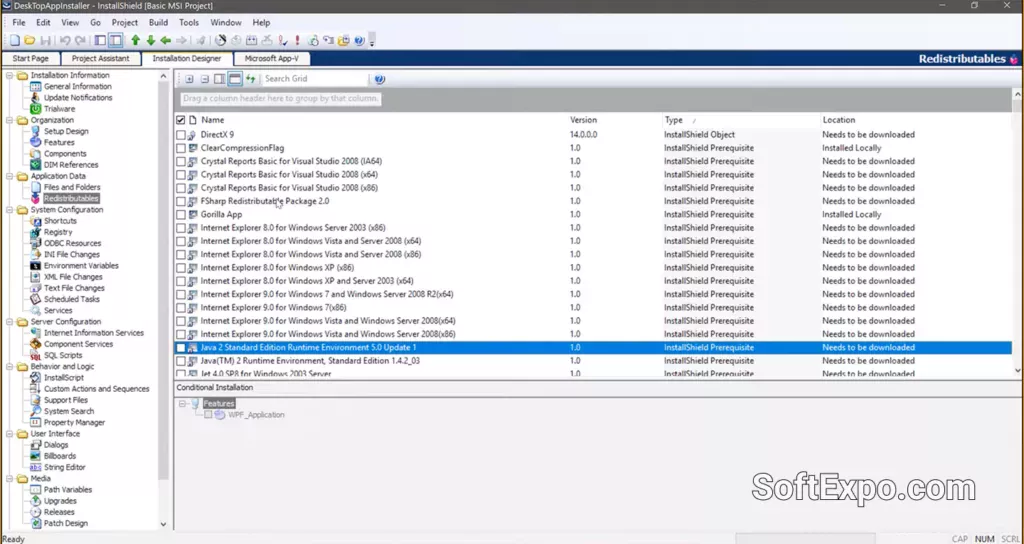
Task: Click the Search Grid input field
Action: (x=315, y=79)
